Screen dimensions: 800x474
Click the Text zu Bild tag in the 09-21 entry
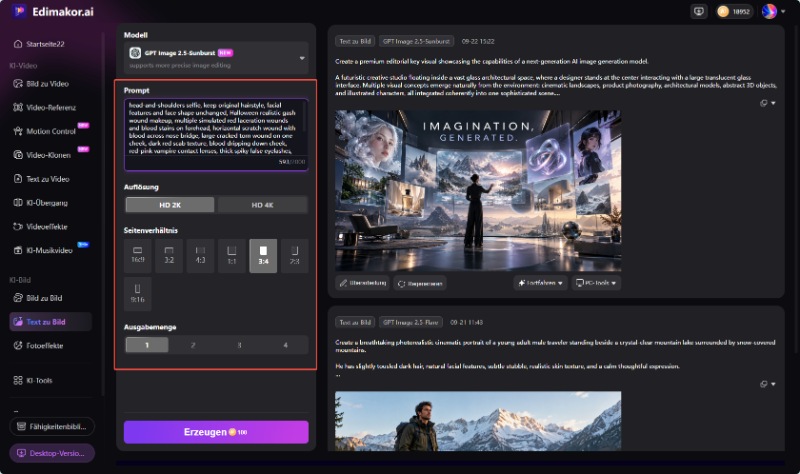click(x=355, y=322)
